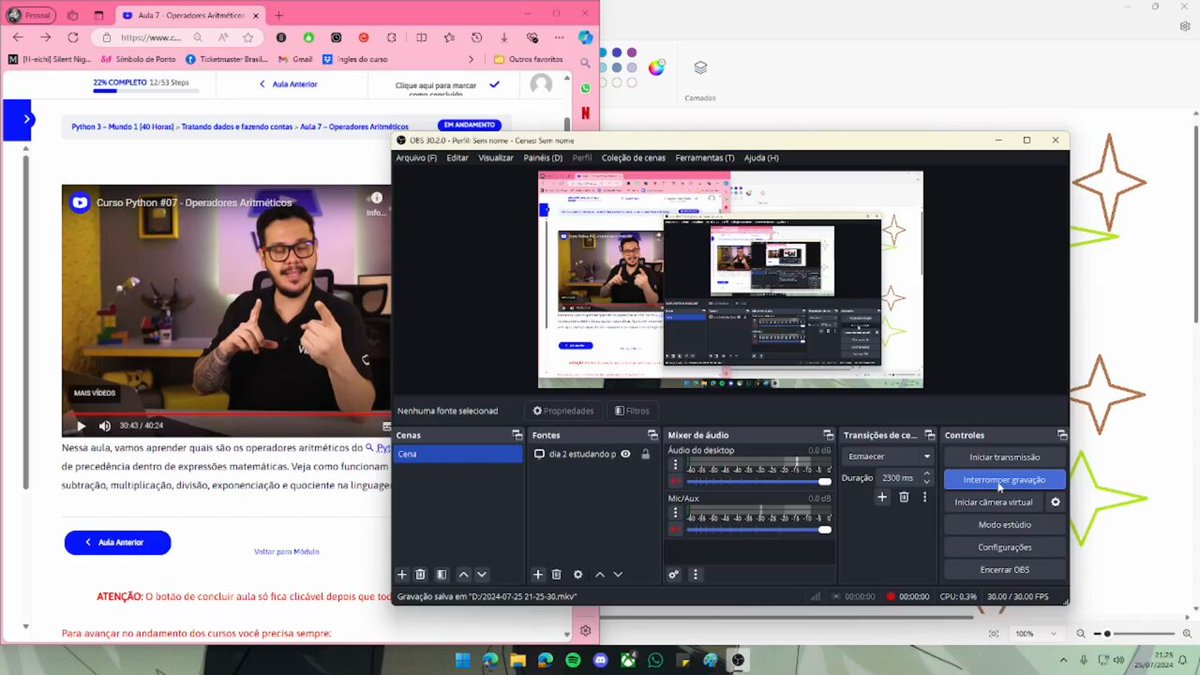Pop out the Transições de cena dock
Image resolution: width=1200 pixels, height=675 pixels.
tap(931, 435)
